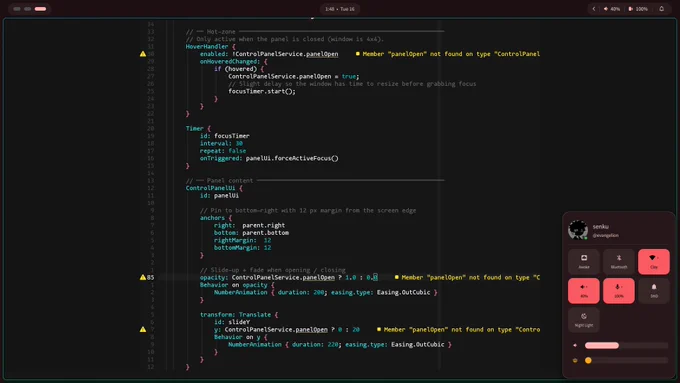This screenshot has height=383, width=680.
Task: Toggle the speaker 40% volume tile
Action: click(584, 291)
